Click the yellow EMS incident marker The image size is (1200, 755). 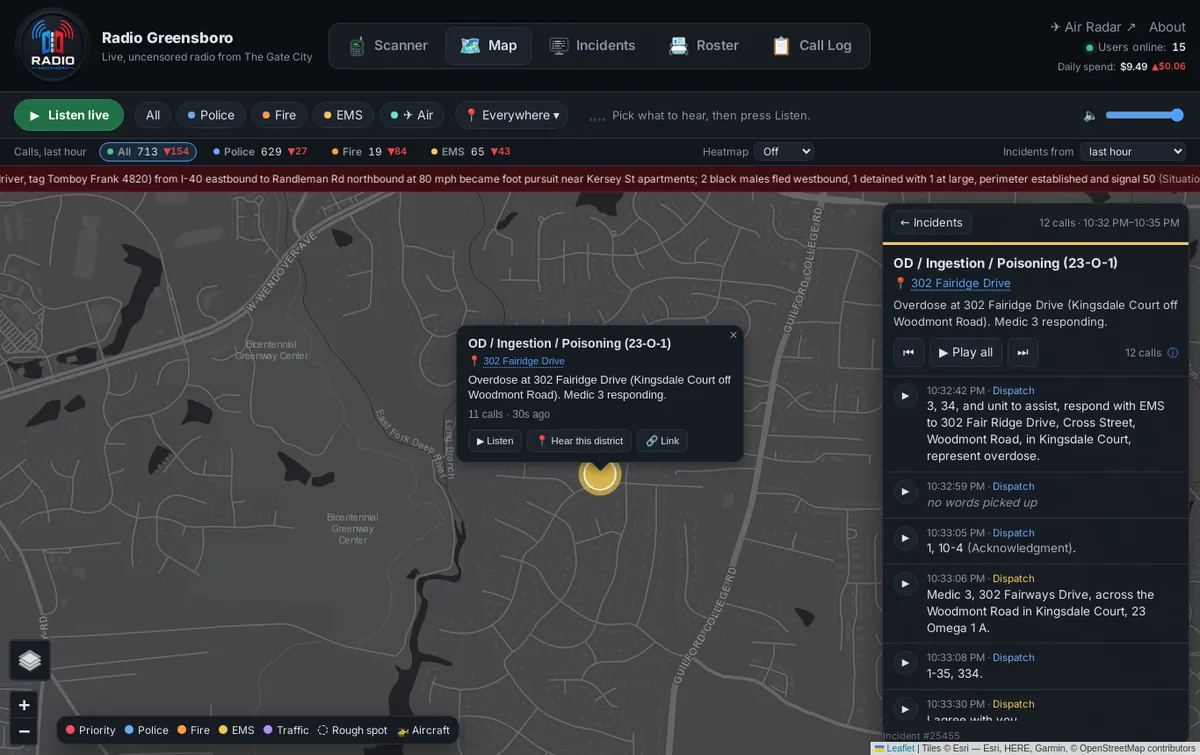[600, 476]
